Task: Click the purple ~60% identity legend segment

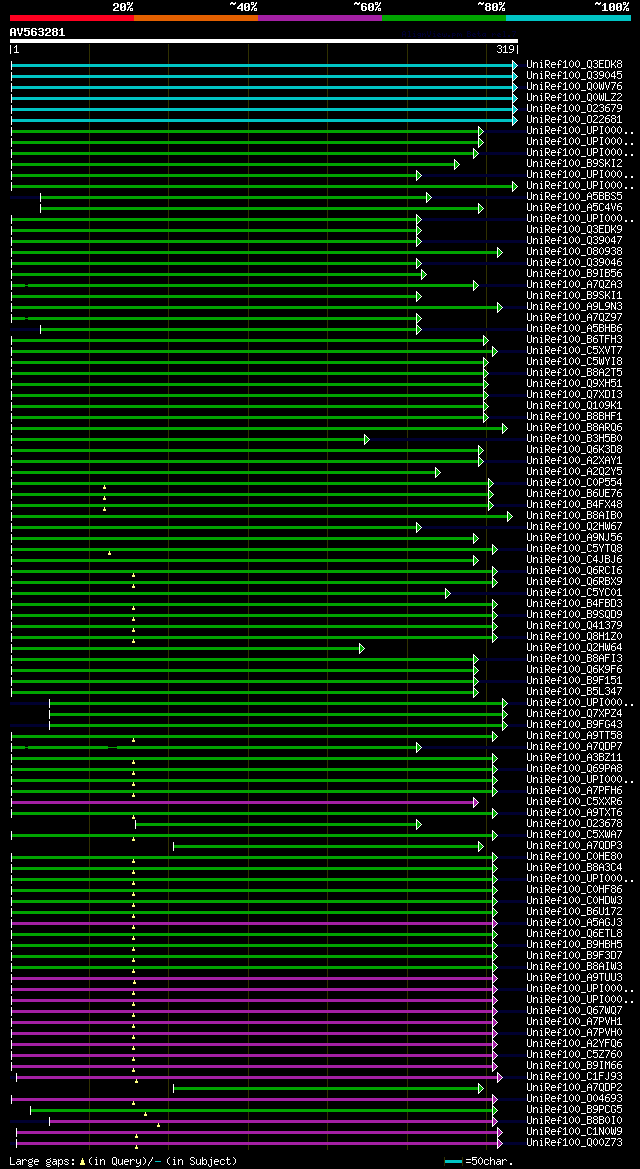Action: [x=320, y=17]
